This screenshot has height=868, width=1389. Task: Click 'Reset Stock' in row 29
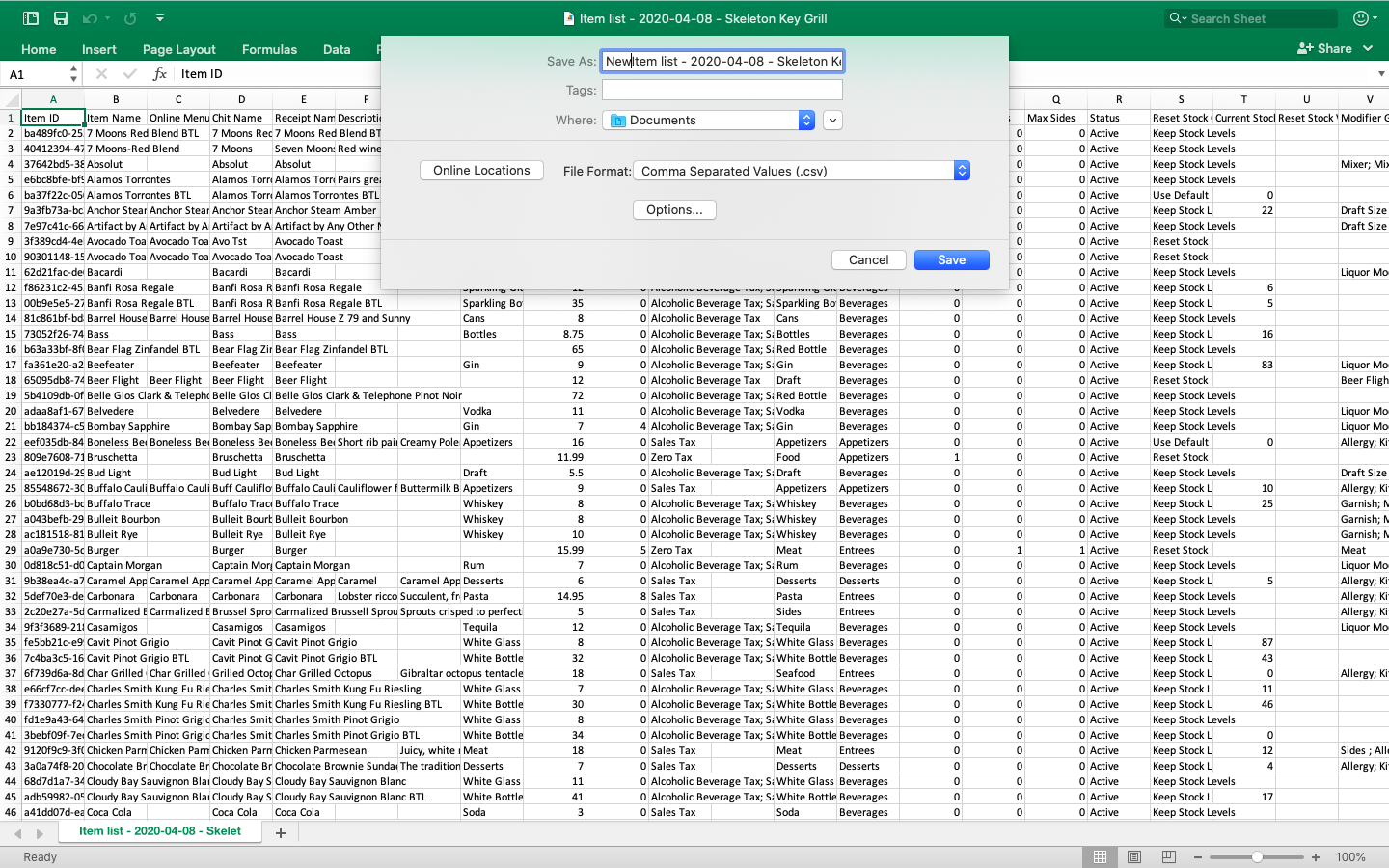[1181, 550]
